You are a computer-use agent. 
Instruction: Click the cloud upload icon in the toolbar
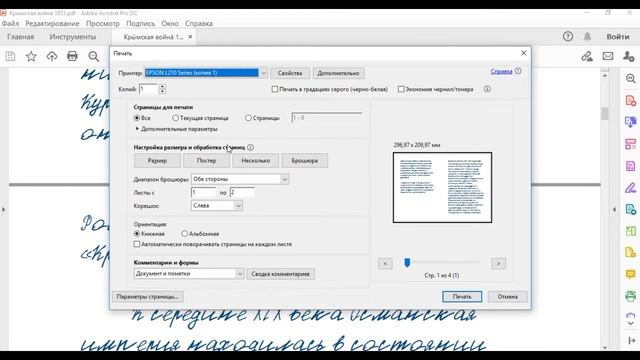[x=52, y=56]
